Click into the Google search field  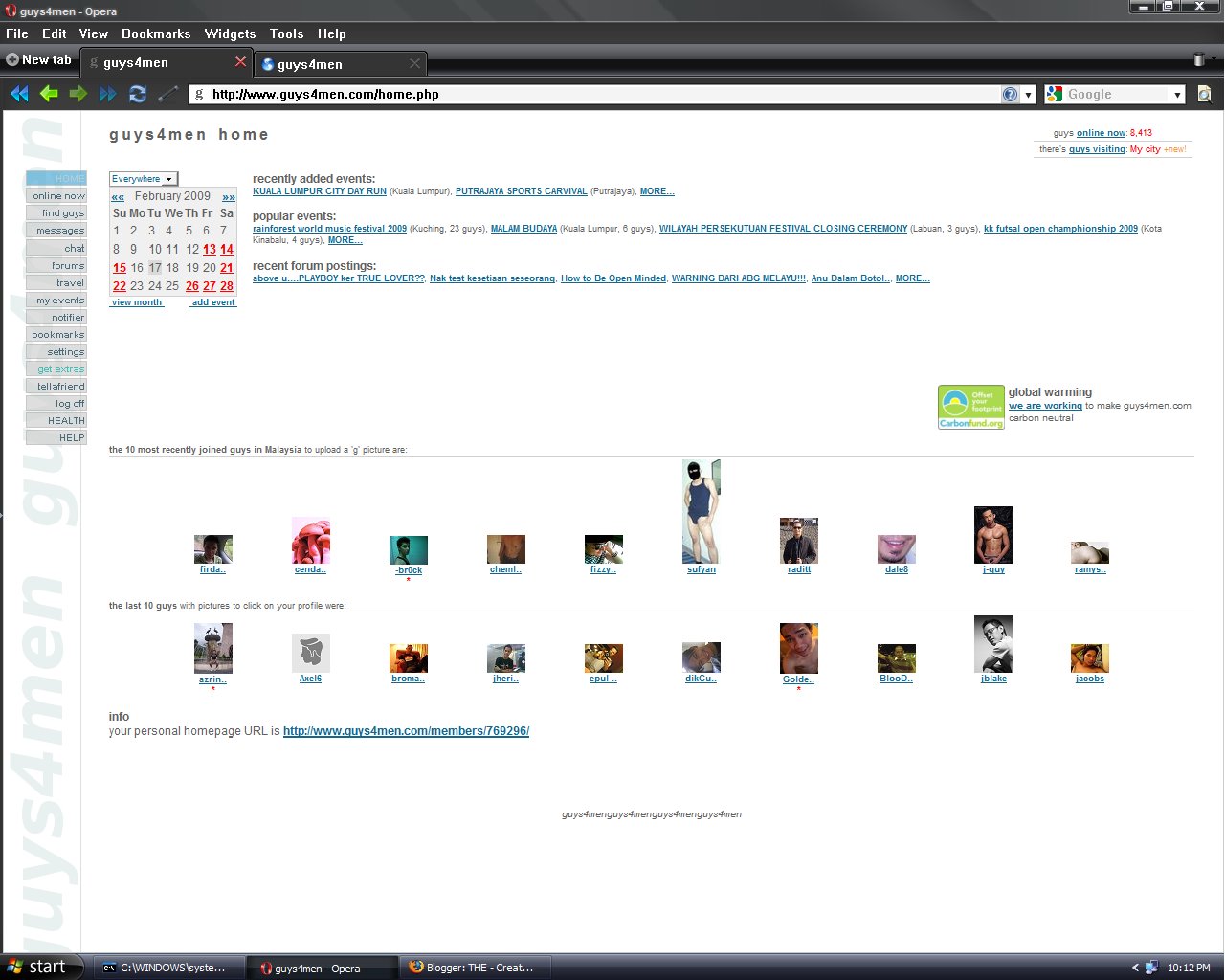(x=1118, y=95)
